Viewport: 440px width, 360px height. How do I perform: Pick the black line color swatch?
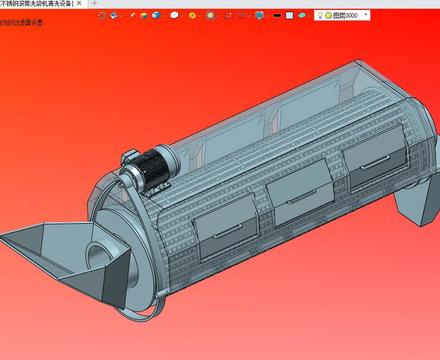(277, 15)
